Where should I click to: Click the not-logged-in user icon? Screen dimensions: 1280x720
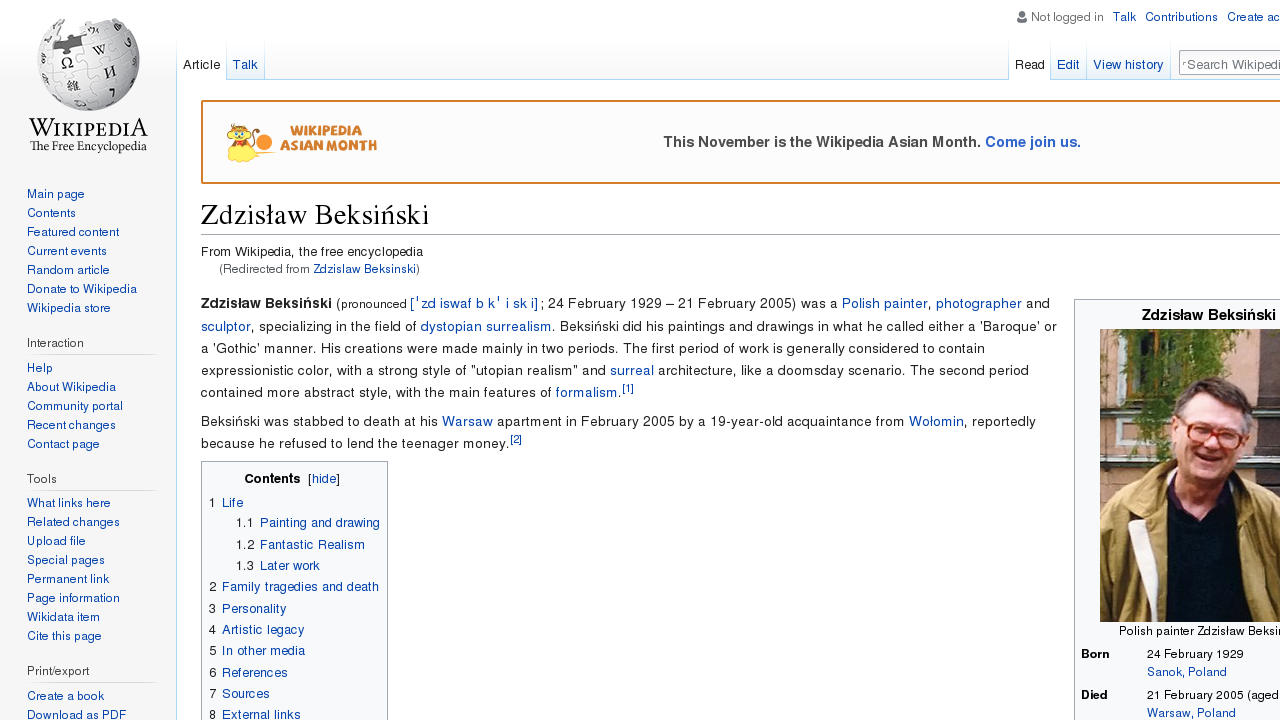click(1022, 17)
